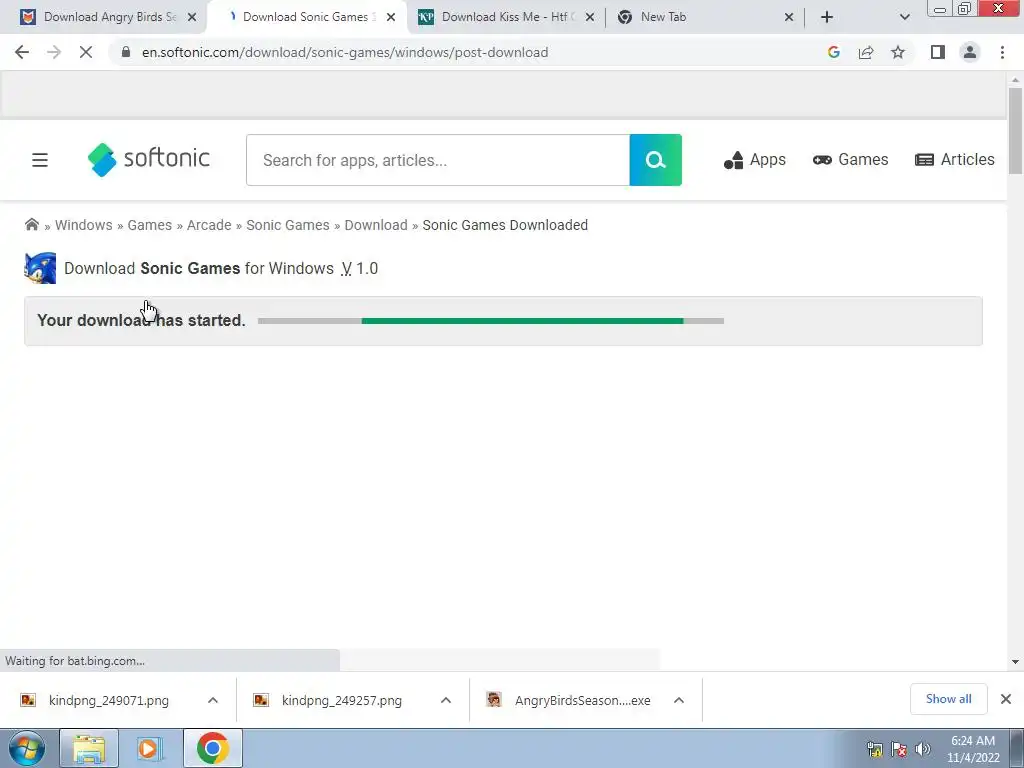Open Google icon in address bar

pos(833,52)
